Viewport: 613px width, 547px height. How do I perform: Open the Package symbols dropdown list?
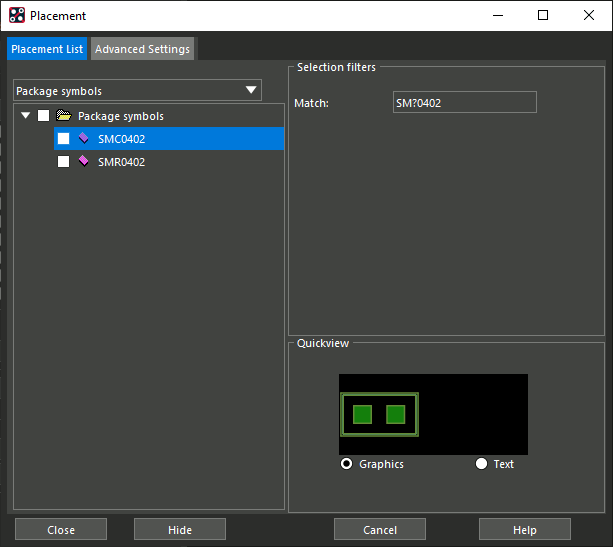(x=137, y=90)
